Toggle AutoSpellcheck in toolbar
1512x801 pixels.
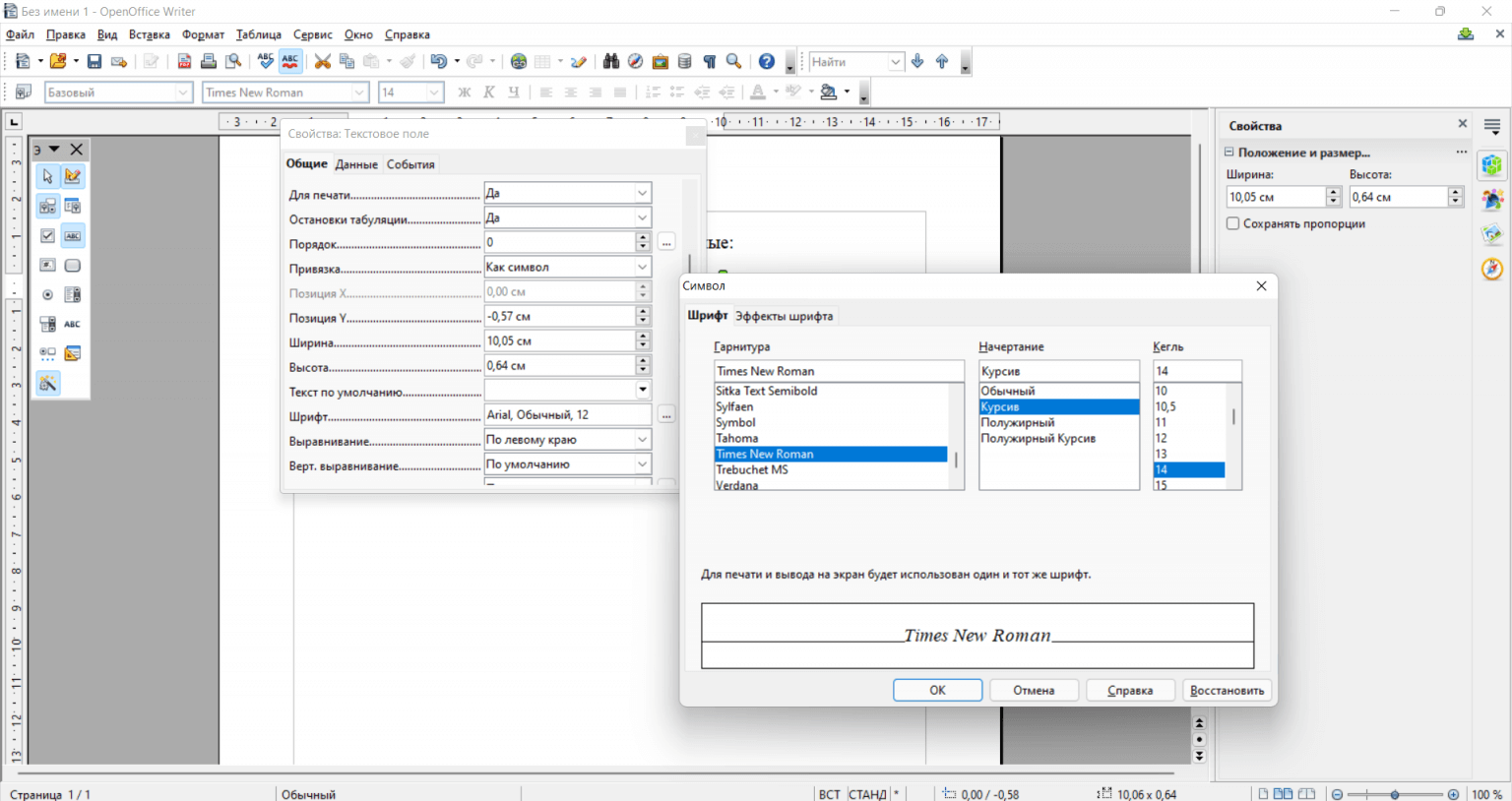(x=290, y=62)
